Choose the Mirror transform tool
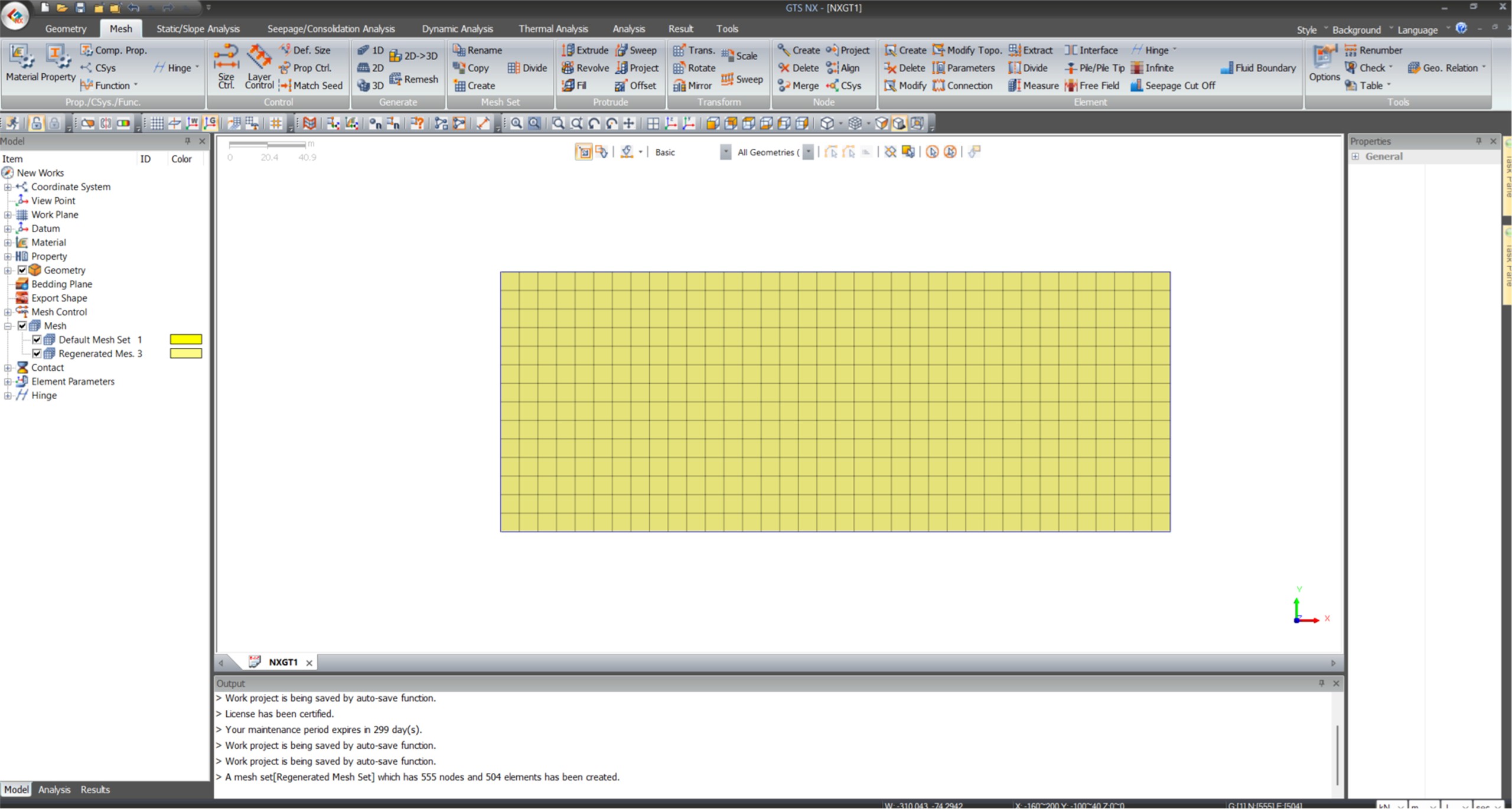 click(692, 86)
